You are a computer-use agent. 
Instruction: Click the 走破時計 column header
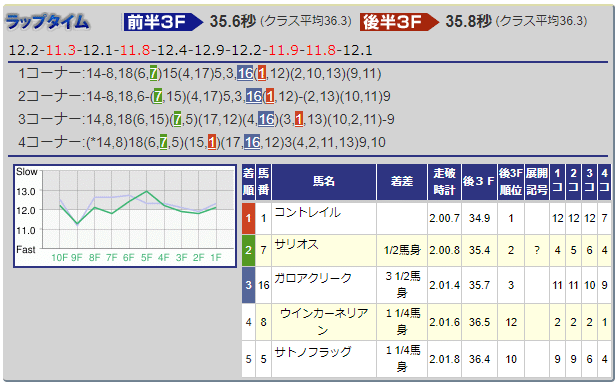444,182
